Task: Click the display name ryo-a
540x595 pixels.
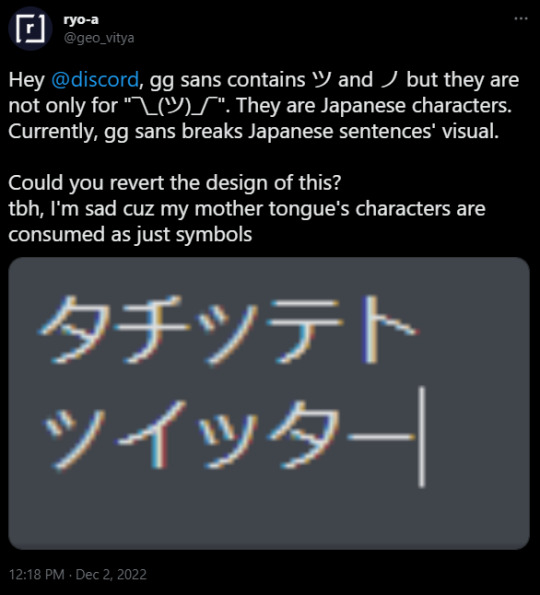Action: 81,19
